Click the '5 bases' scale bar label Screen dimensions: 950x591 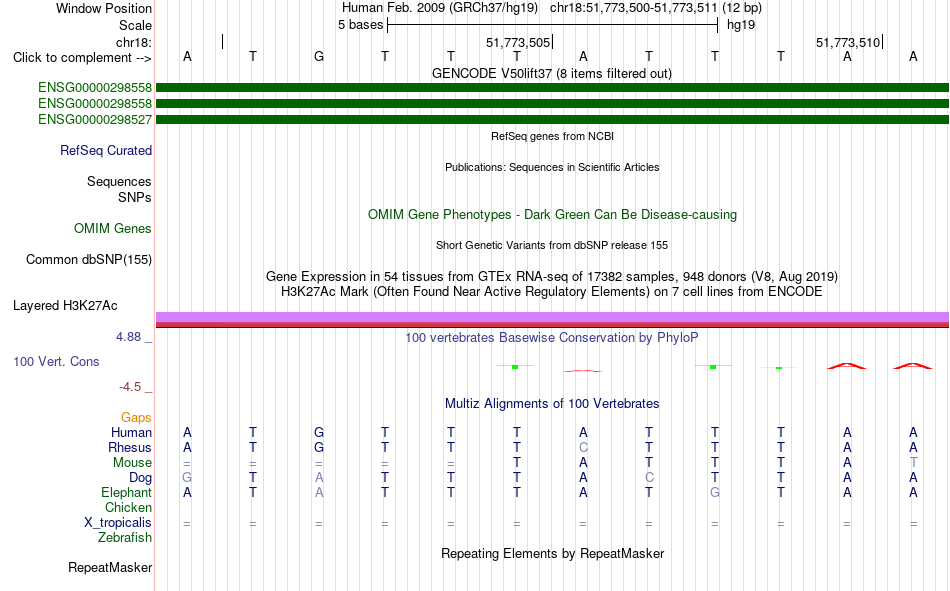tap(360, 25)
